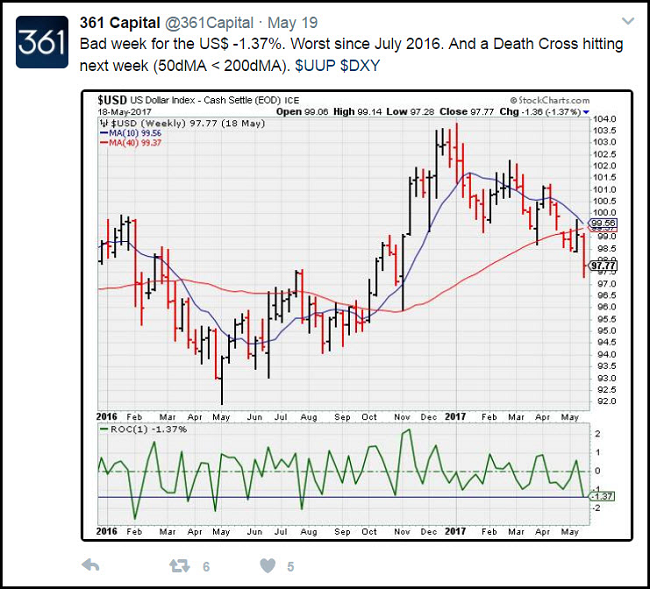The width and height of the screenshot is (650, 589).
Task: Click the $USD ticker title in chart
Action: click(x=112, y=100)
